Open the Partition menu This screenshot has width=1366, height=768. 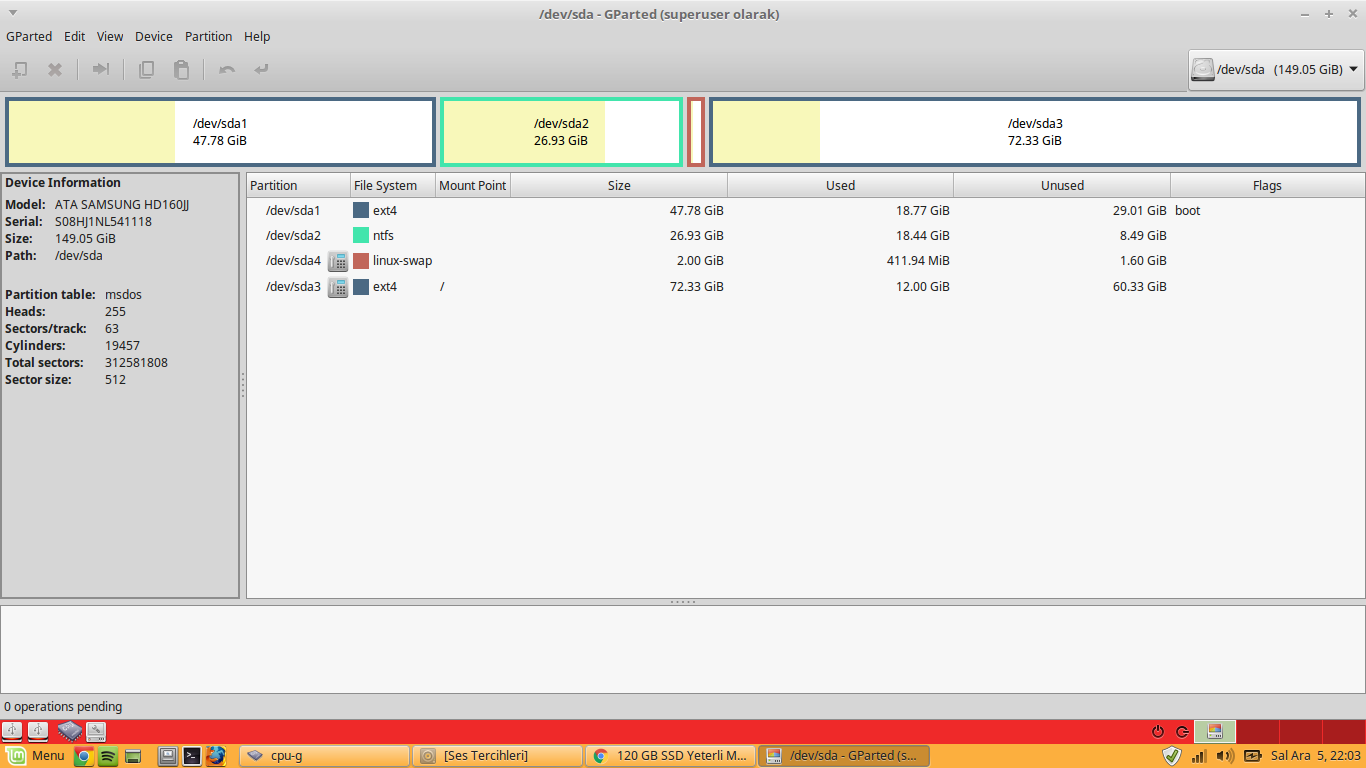tap(209, 36)
